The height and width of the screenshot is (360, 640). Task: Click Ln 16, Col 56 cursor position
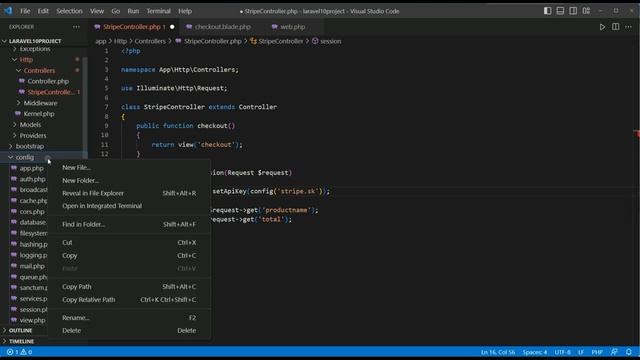pos(498,352)
